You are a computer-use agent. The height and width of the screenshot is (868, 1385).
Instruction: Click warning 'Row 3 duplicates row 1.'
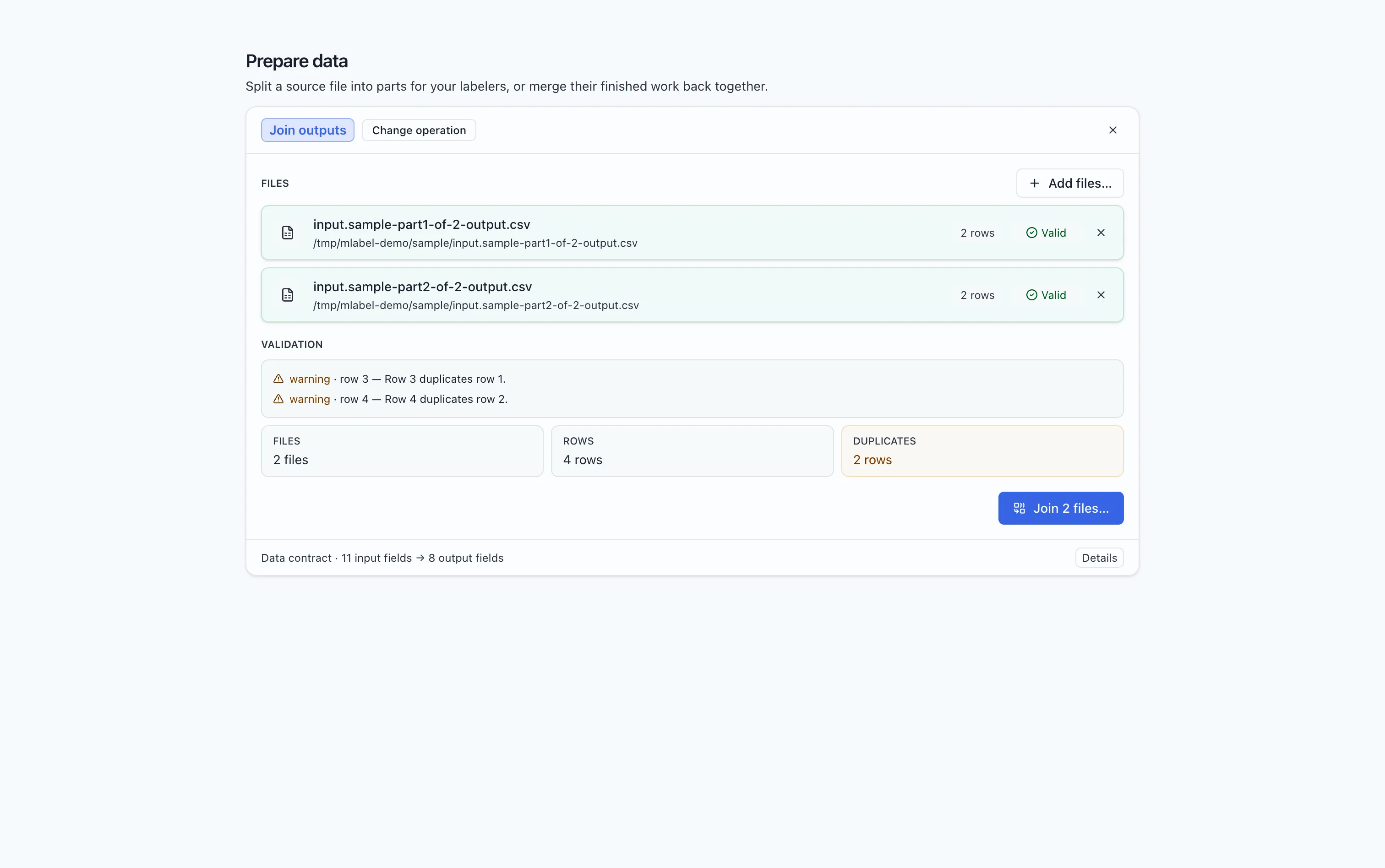pos(445,379)
